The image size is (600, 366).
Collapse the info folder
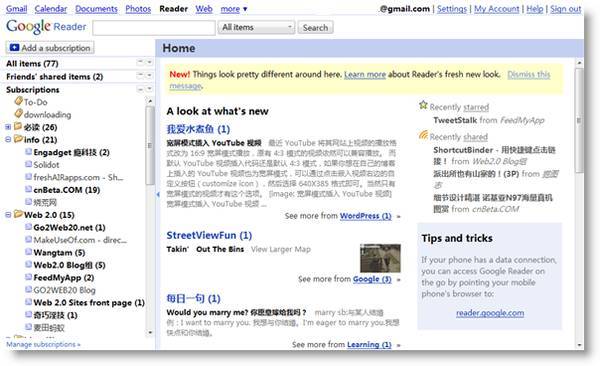(x=8, y=140)
